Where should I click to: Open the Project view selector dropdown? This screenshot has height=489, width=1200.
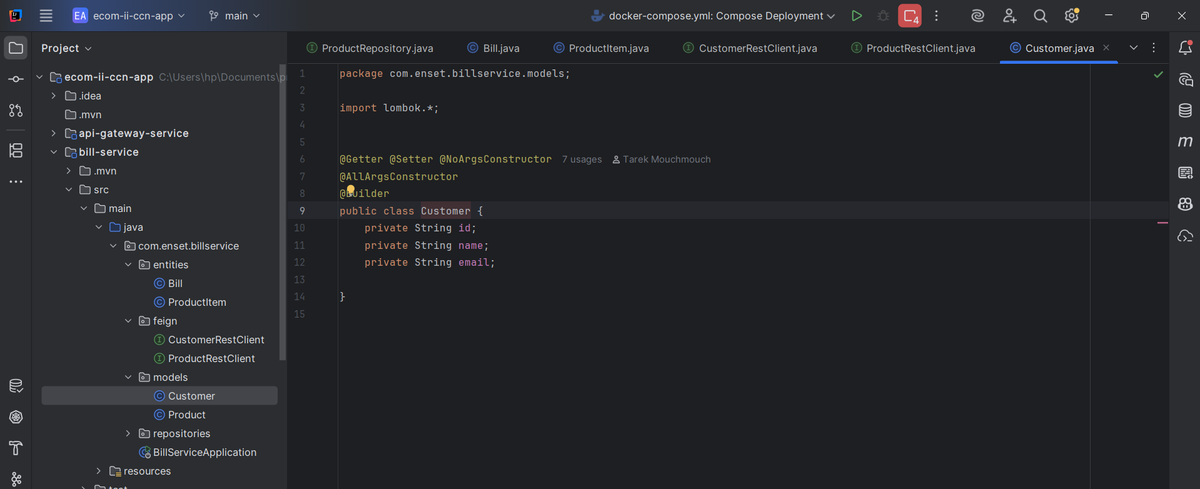(66, 48)
